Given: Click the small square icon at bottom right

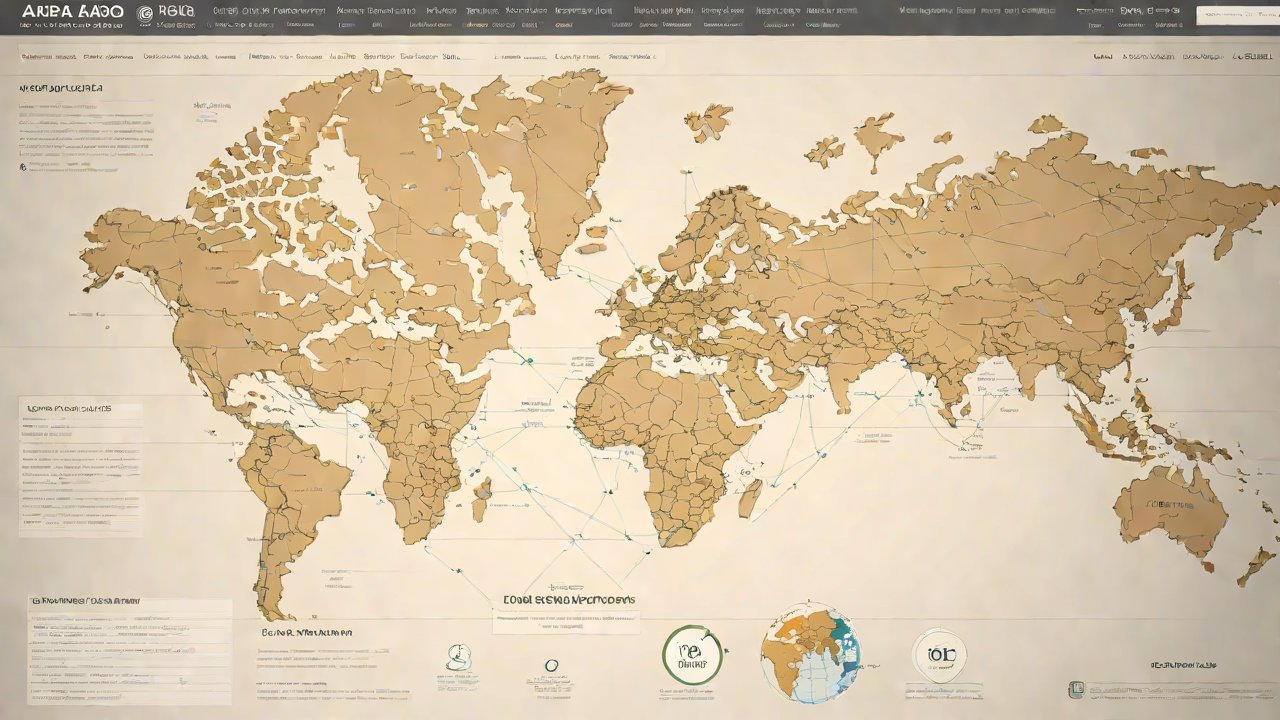Looking at the screenshot, I should pos(1076,689).
